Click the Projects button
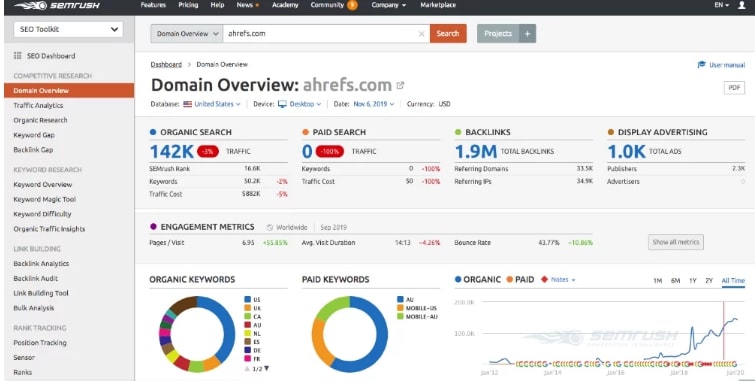Image resolution: width=756 pixels, height=386 pixels. [x=498, y=34]
